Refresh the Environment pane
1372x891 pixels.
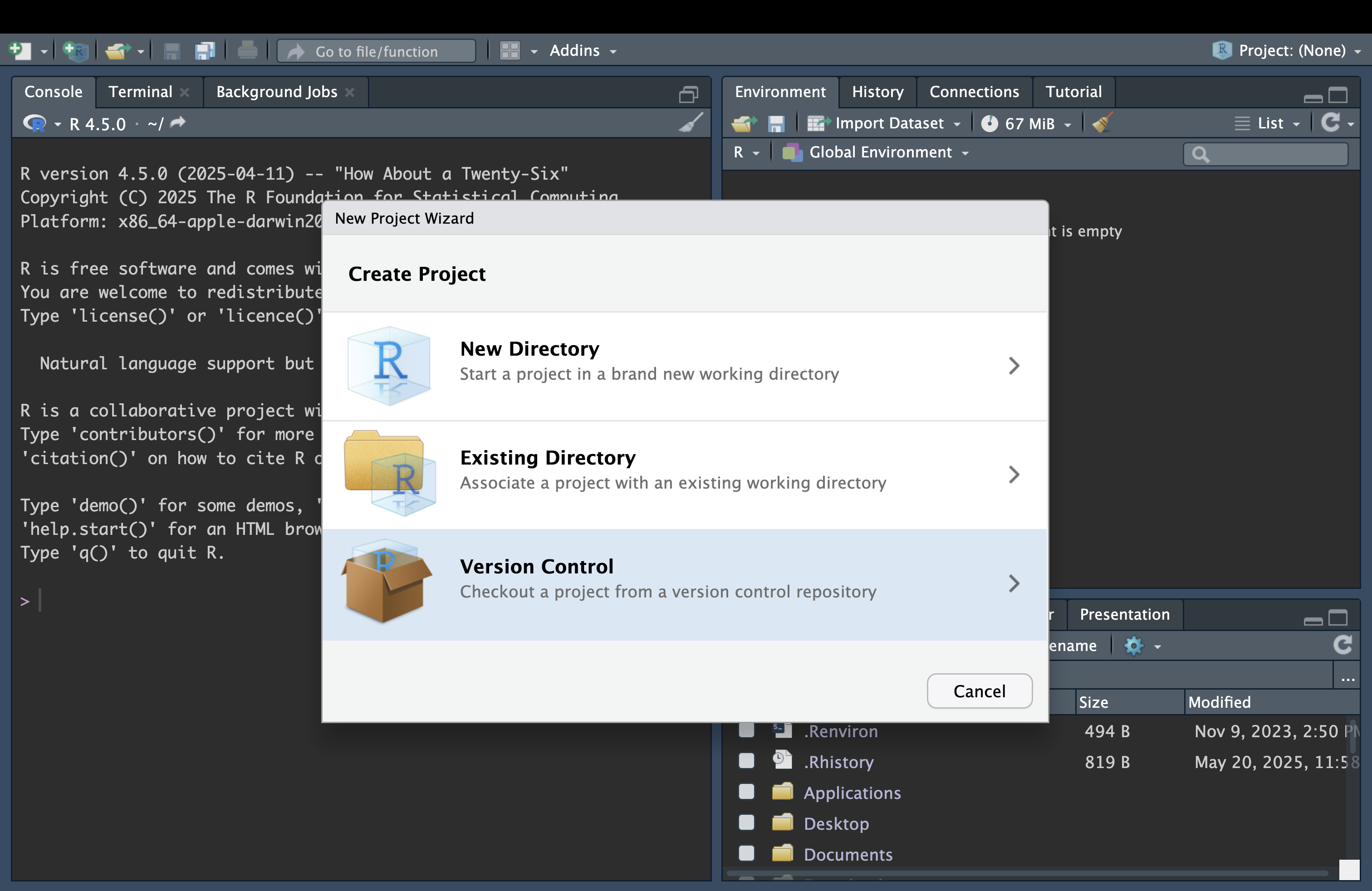click(1331, 122)
